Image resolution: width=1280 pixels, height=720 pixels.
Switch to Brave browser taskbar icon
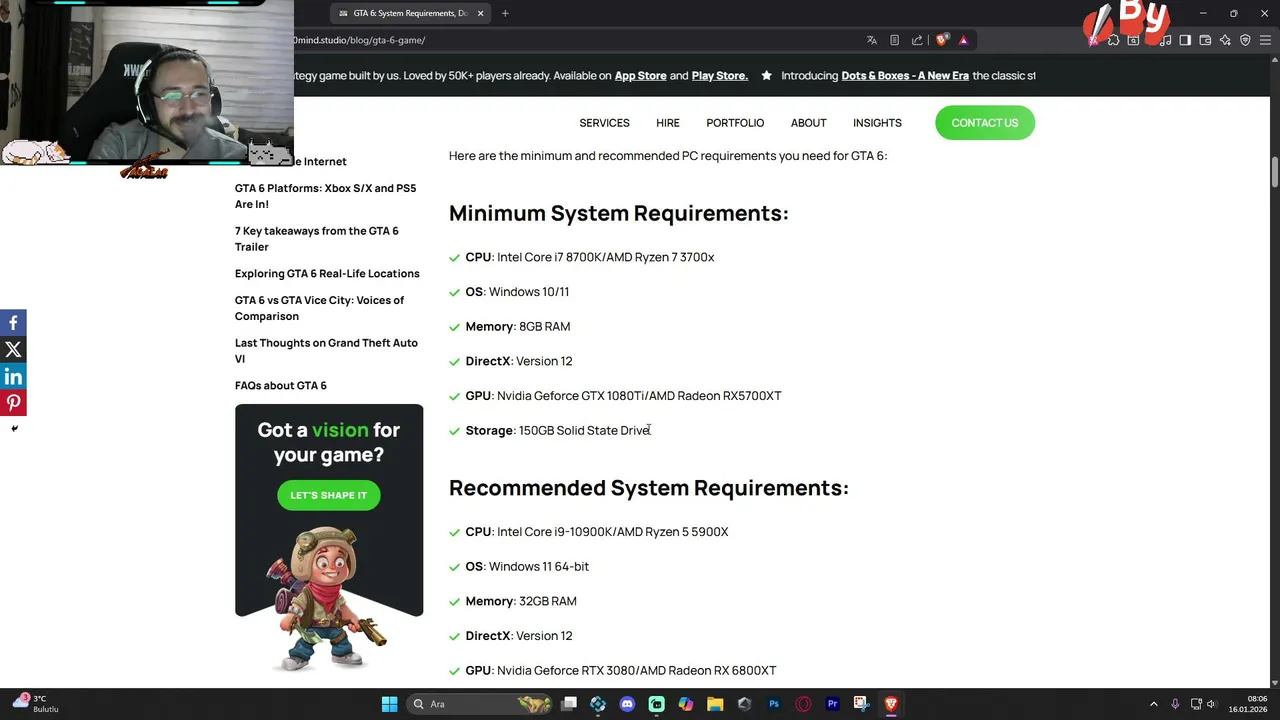click(890, 704)
